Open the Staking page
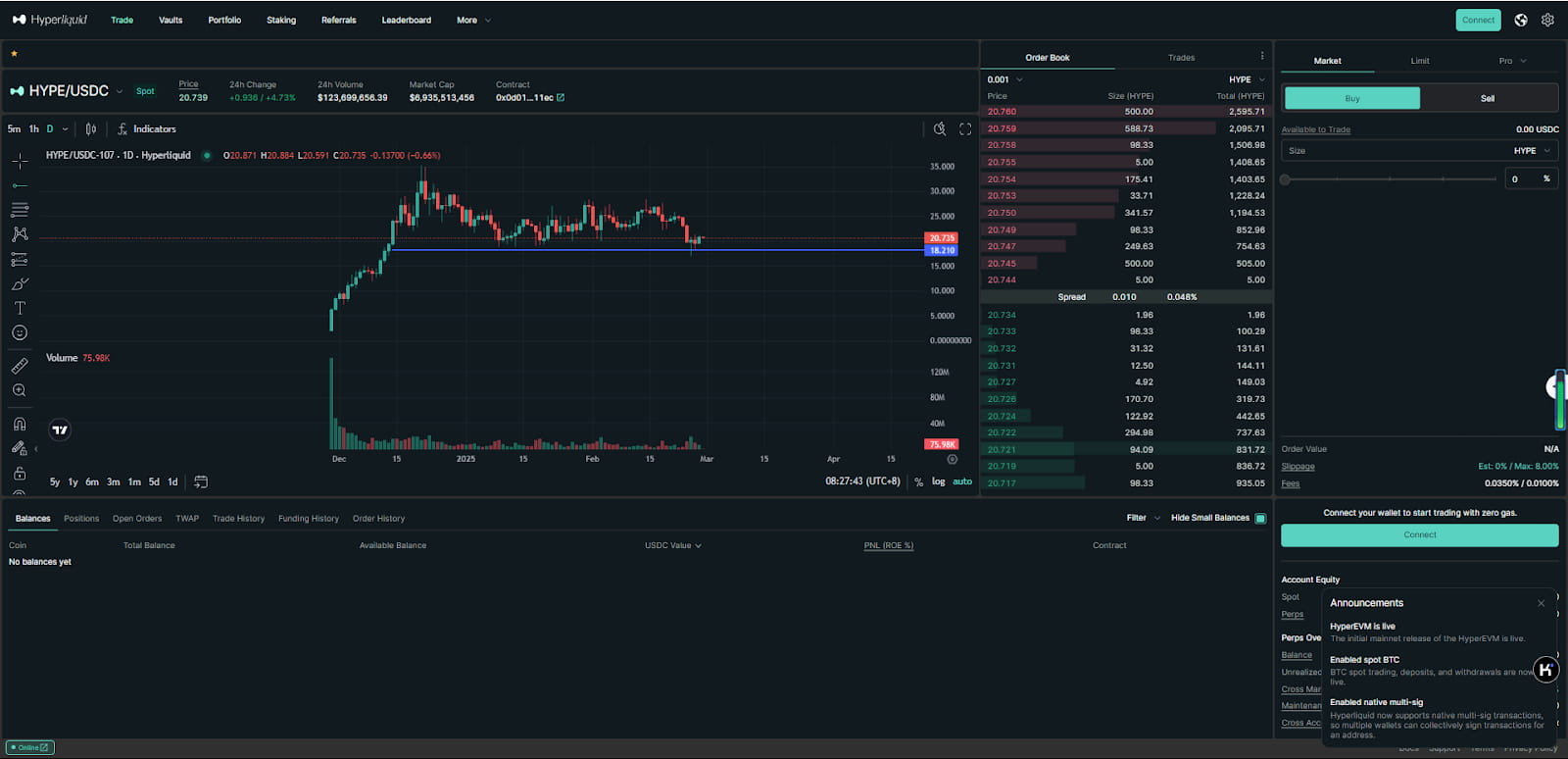The height and width of the screenshot is (759, 1568). pyautogui.click(x=281, y=20)
